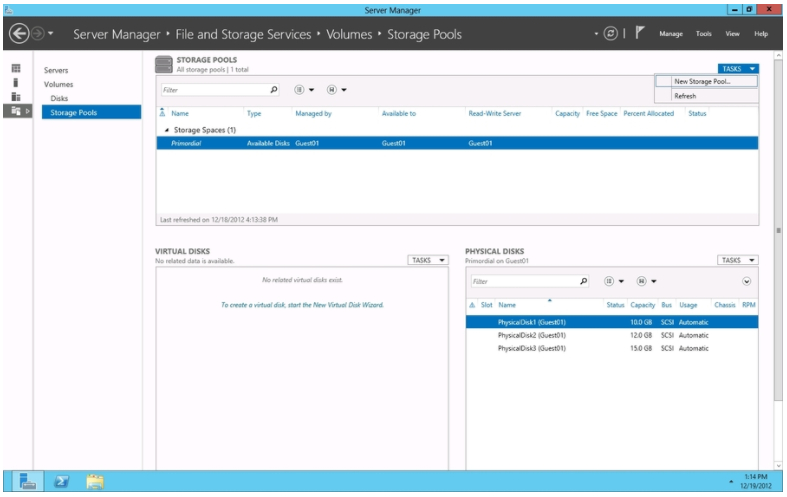
Task: Click File and Storage Services breadcrumb
Action: (243, 34)
